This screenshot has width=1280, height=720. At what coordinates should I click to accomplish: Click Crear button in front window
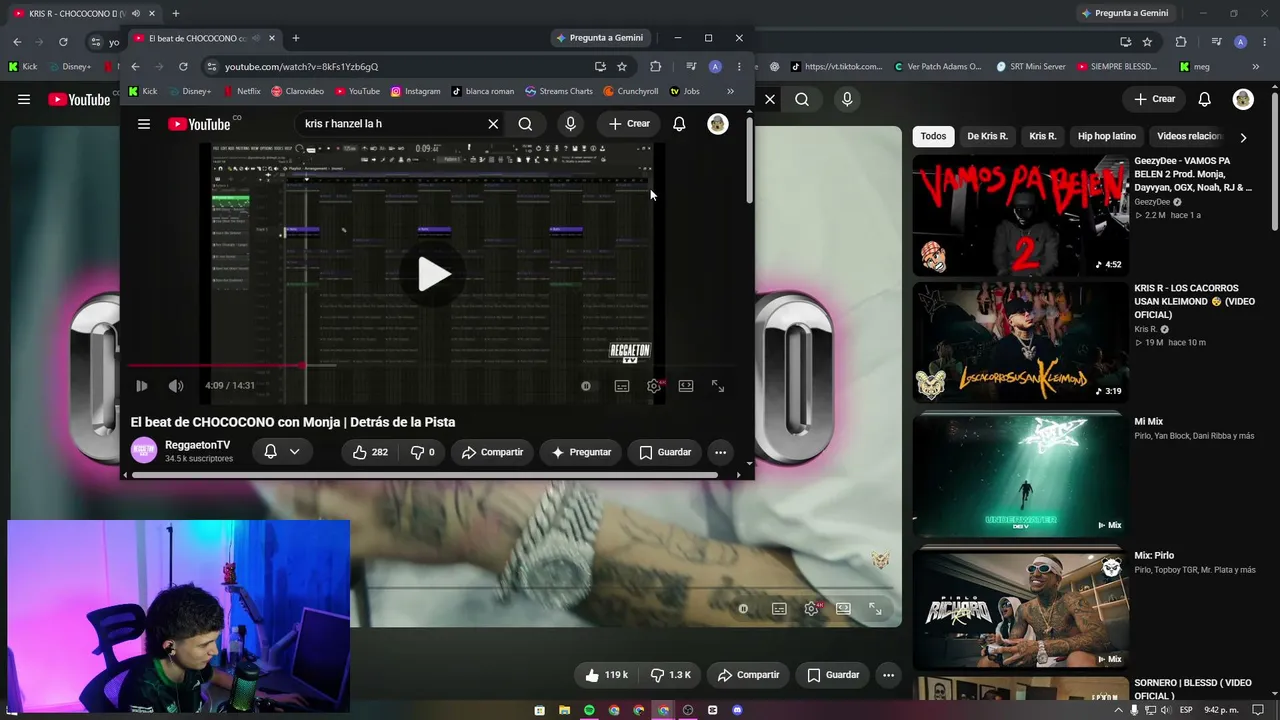point(629,124)
